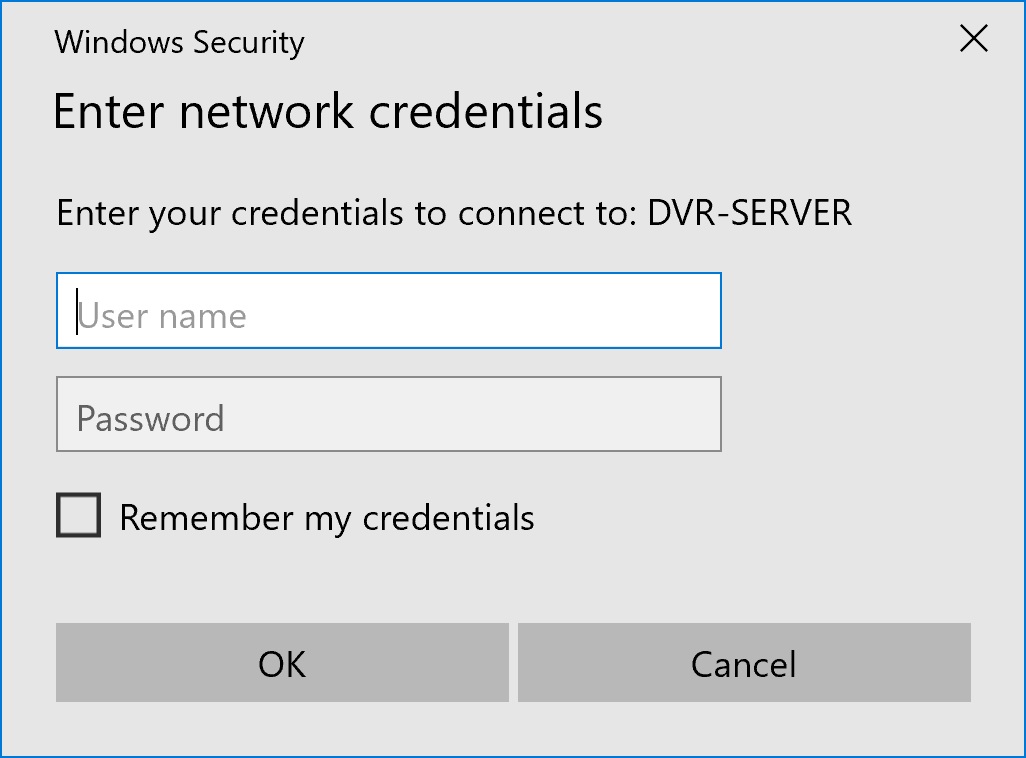Confirm credentials with the OK button
Viewport: 1026px width, 758px height.
click(282, 663)
